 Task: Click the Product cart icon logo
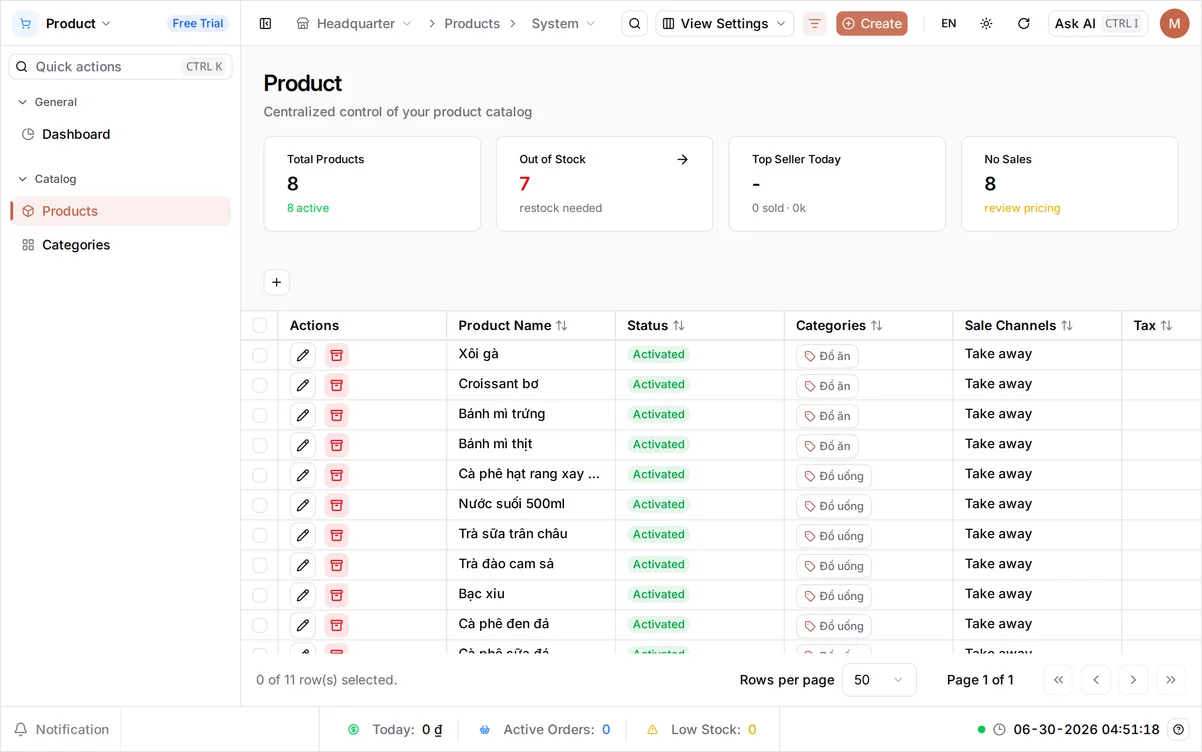(25, 23)
